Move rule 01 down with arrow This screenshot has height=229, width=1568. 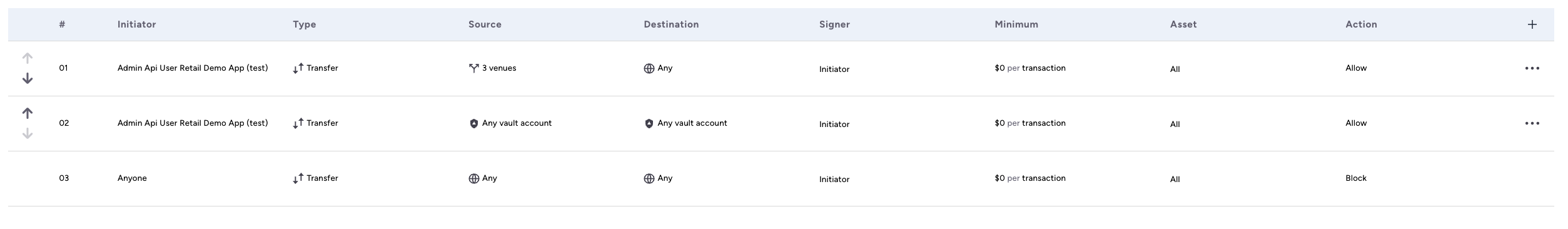(28, 79)
